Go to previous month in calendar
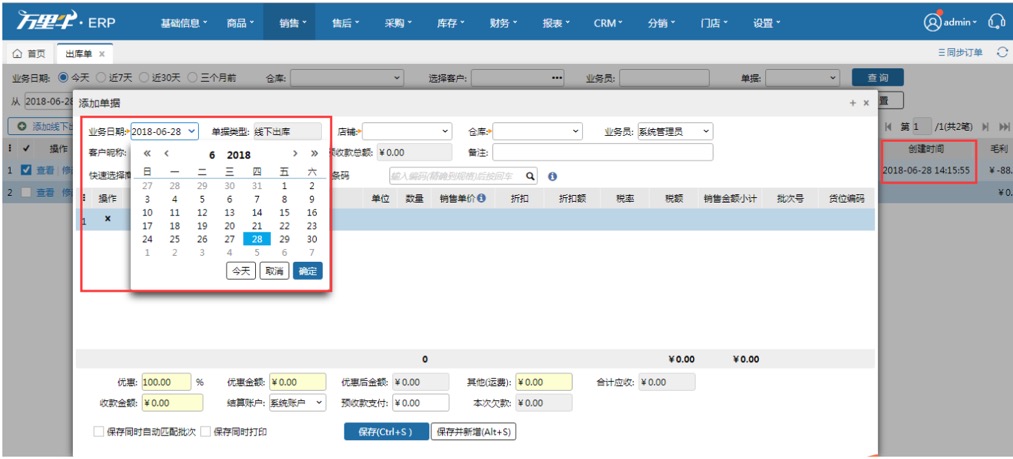 (166, 153)
